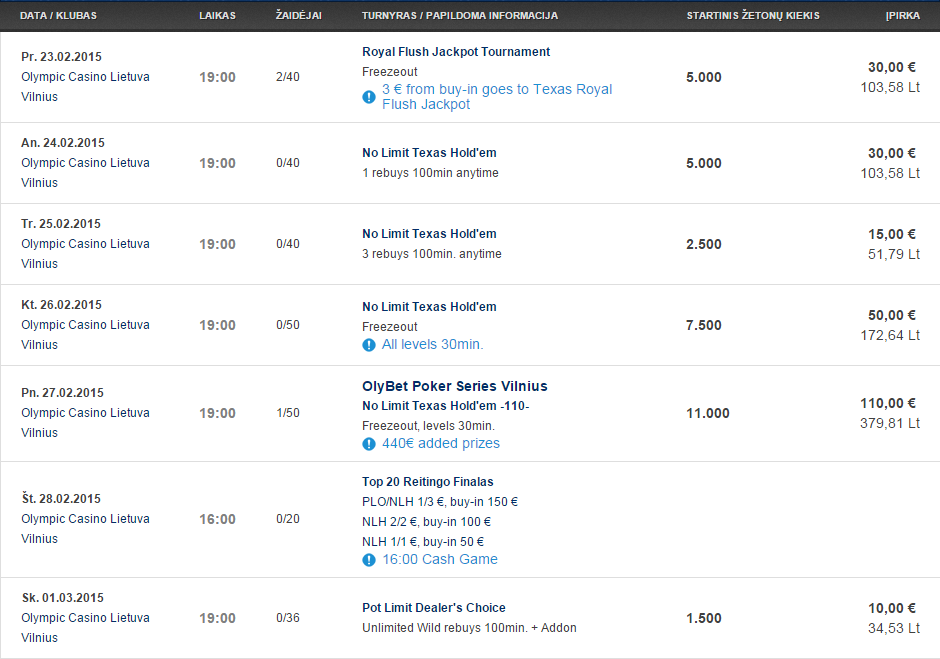Click the 16:00 Cash Game text
This screenshot has width=940, height=659.
(x=440, y=559)
